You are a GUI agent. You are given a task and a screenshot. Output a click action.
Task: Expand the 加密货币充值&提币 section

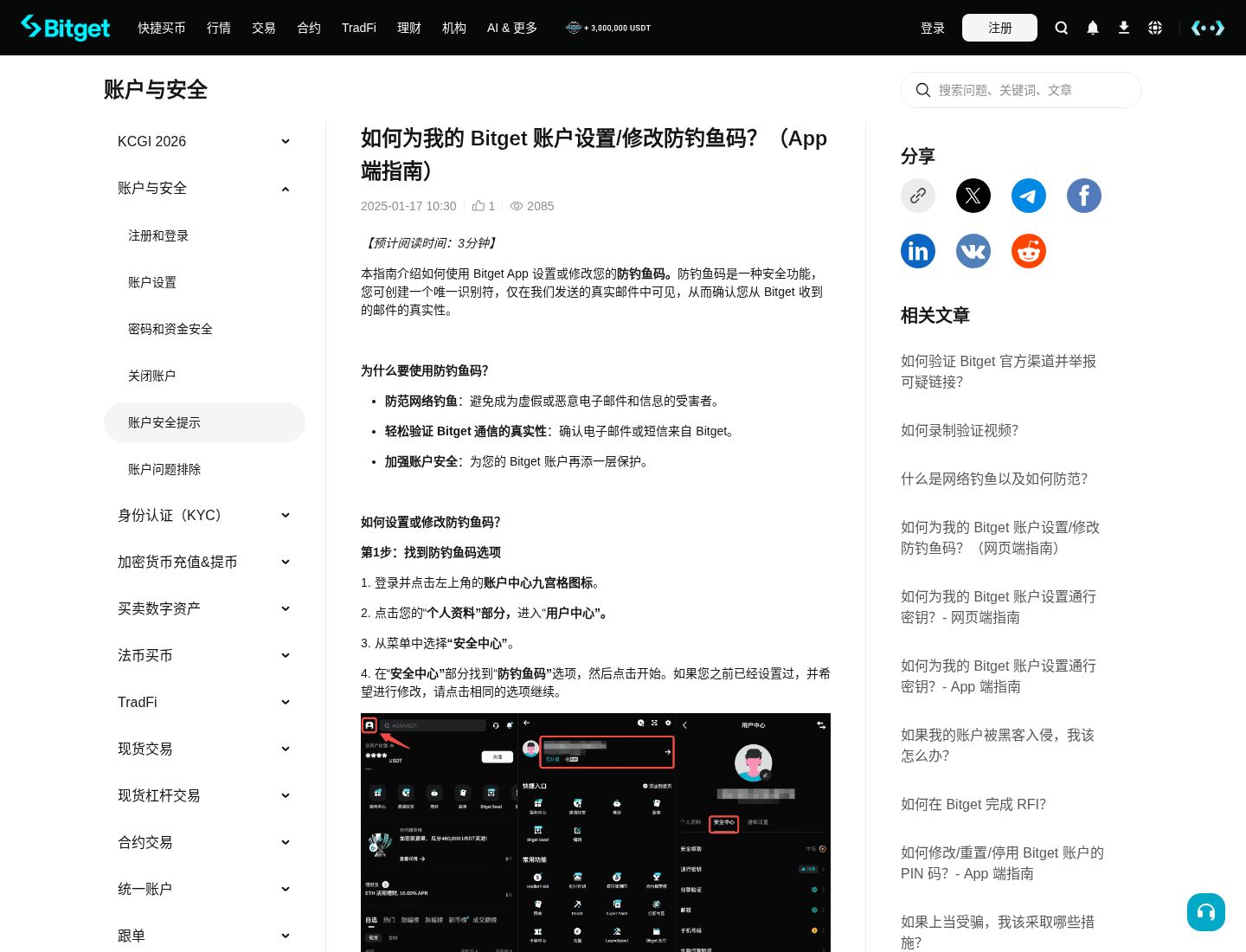[x=204, y=562]
